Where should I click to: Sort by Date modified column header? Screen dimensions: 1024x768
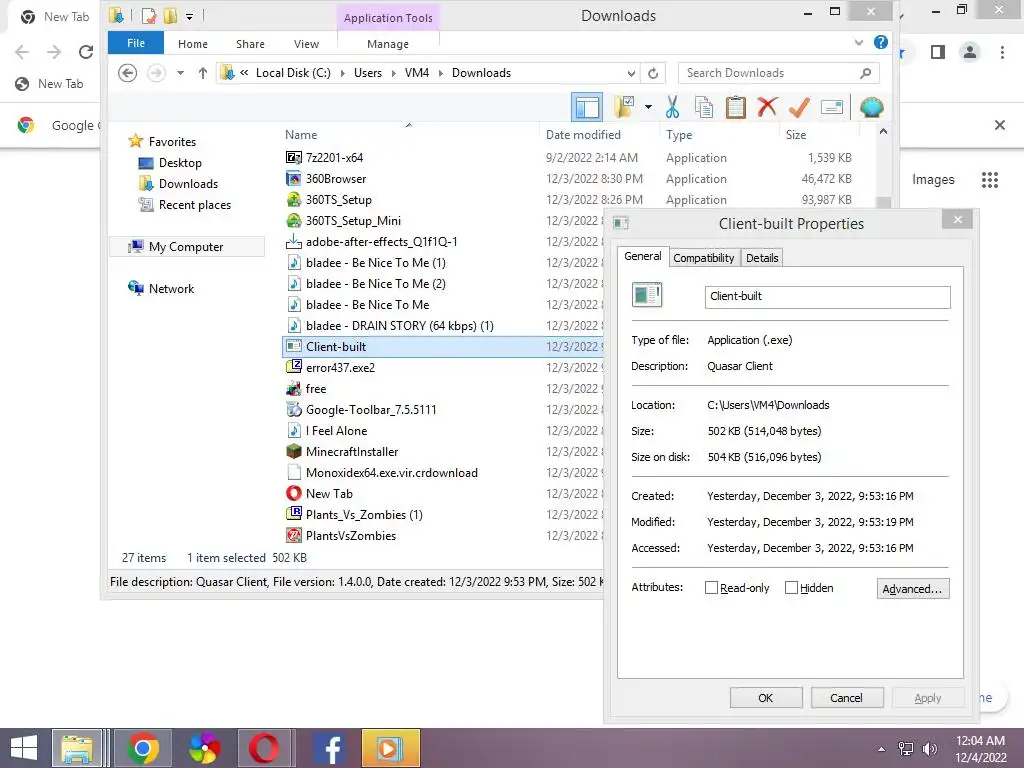pos(583,135)
